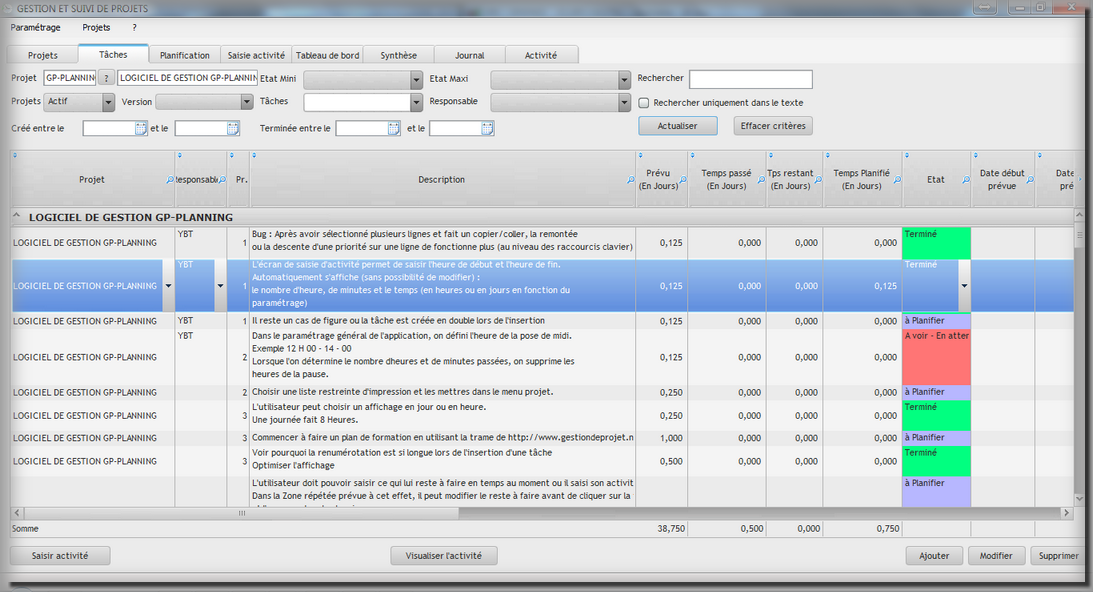Screen dimensions: 1093x592
Task: Click the Créé entre le start date field
Action: coord(109,128)
